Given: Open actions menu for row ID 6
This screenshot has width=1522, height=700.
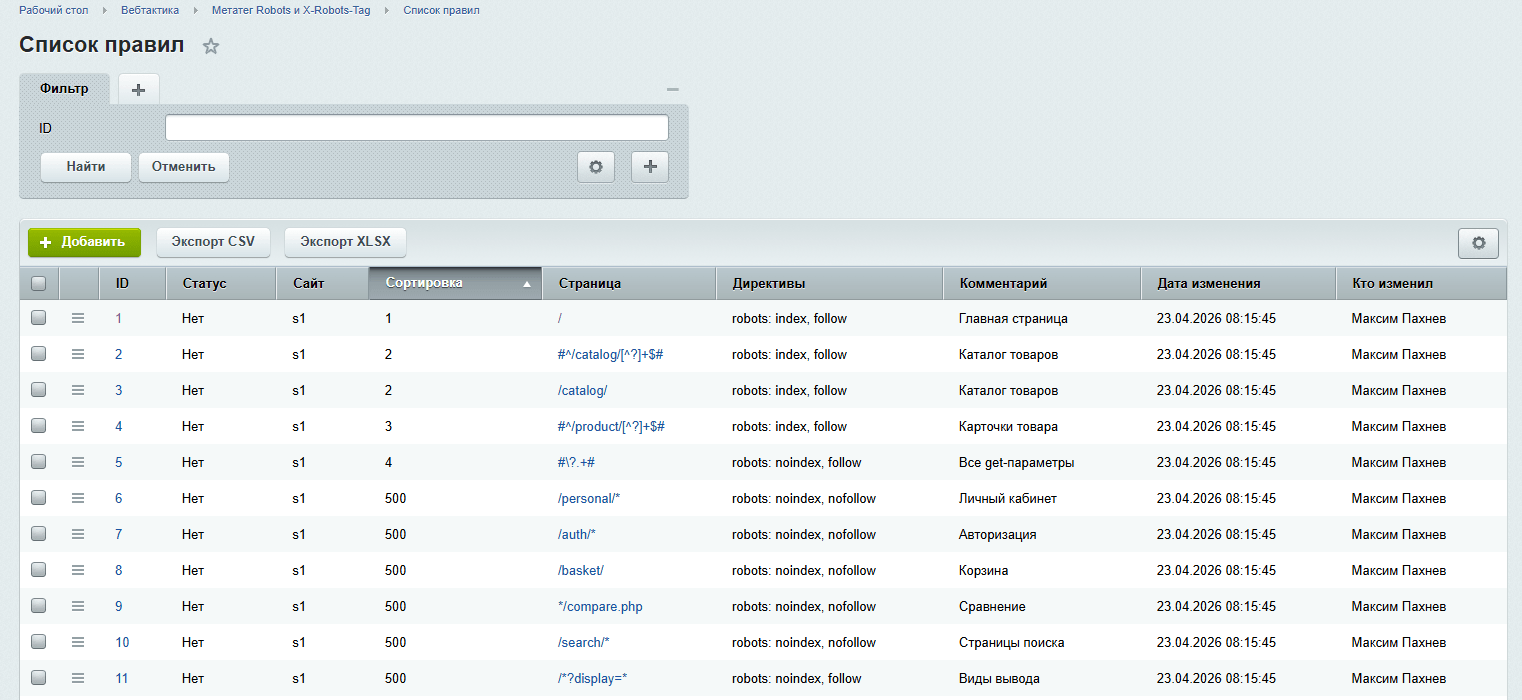Looking at the screenshot, I should [x=78, y=498].
